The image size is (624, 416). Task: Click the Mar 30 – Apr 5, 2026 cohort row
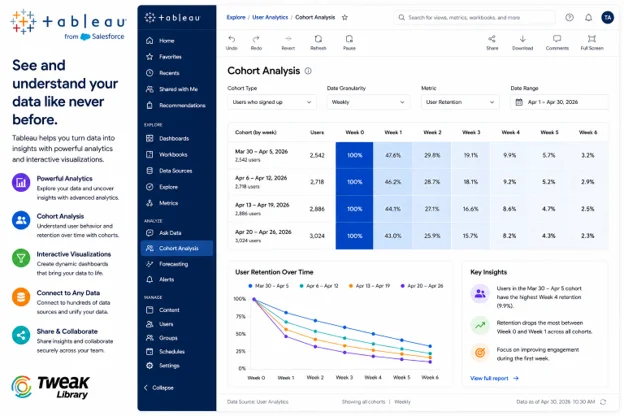click(x=418, y=156)
